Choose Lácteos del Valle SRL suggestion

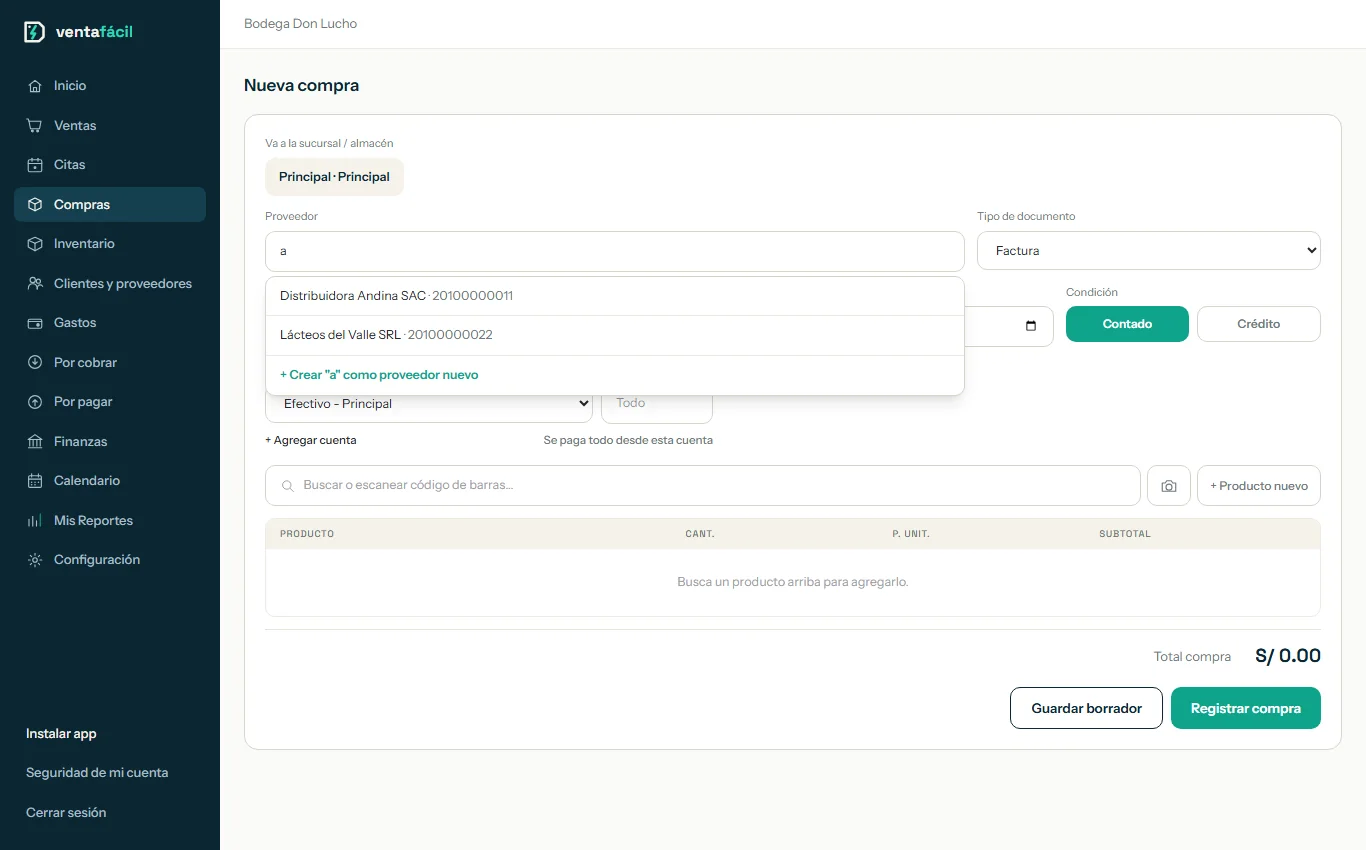[615, 335]
